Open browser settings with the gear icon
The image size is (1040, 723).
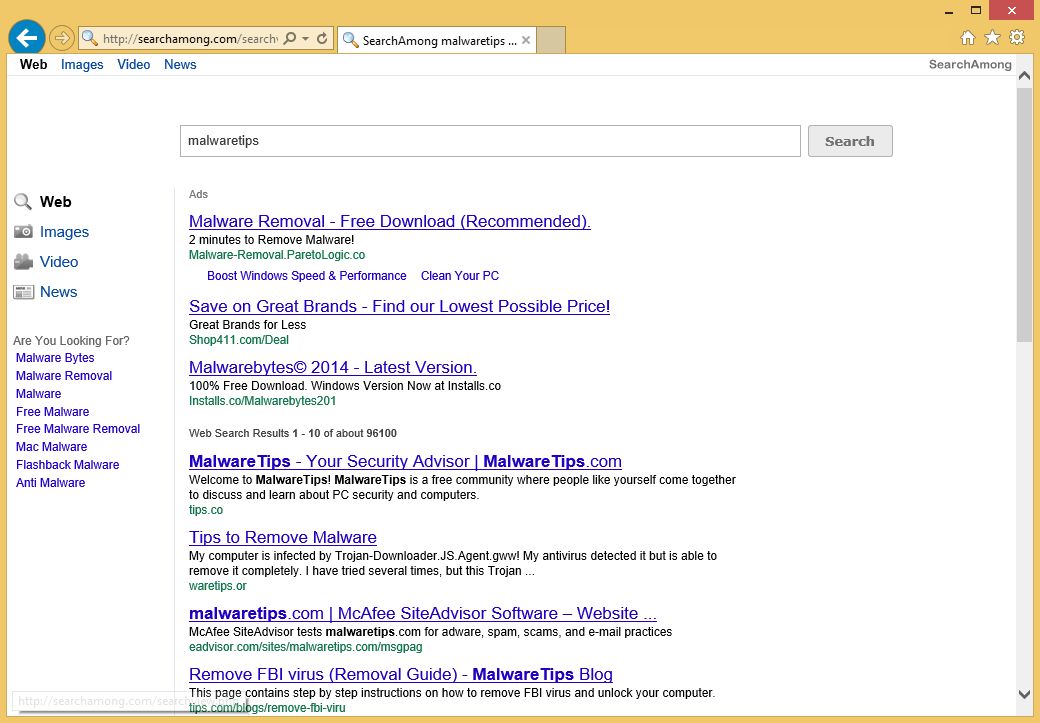(1016, 37)
